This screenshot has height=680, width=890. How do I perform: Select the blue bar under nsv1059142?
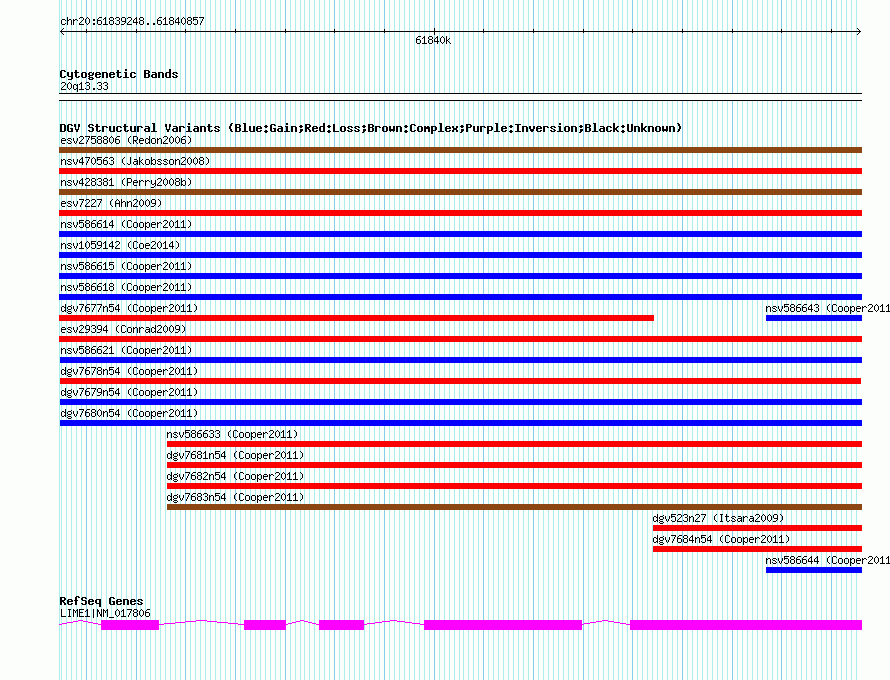click(460, 255)
